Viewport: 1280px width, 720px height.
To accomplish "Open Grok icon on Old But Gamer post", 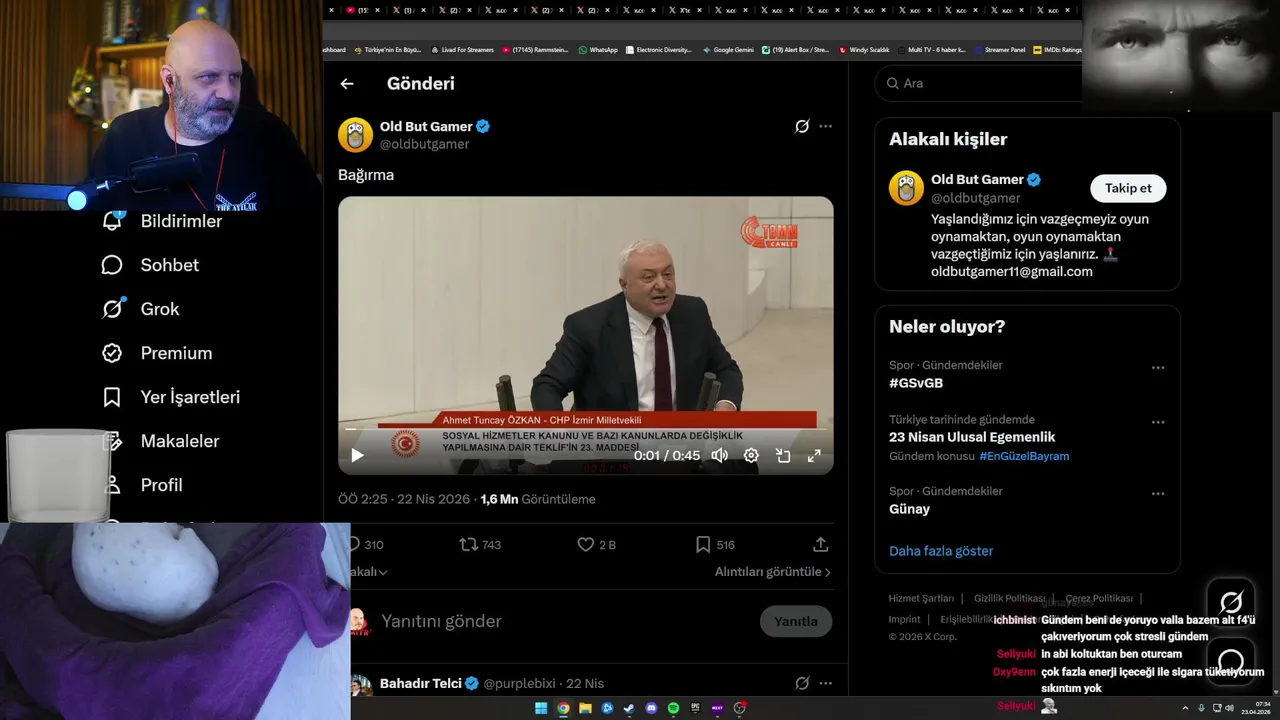I will tap(802, 126).
